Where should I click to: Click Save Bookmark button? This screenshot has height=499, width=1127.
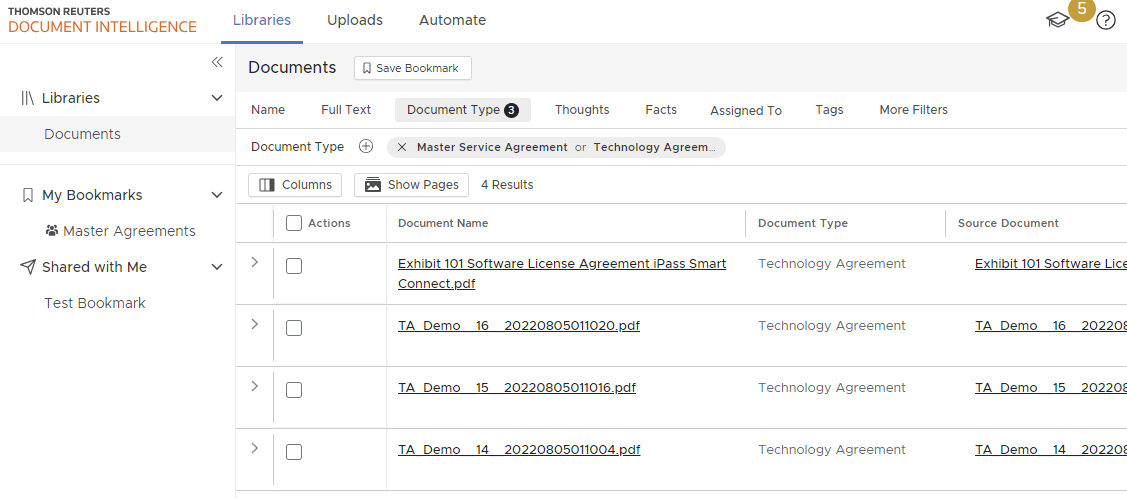click(412, 68)
